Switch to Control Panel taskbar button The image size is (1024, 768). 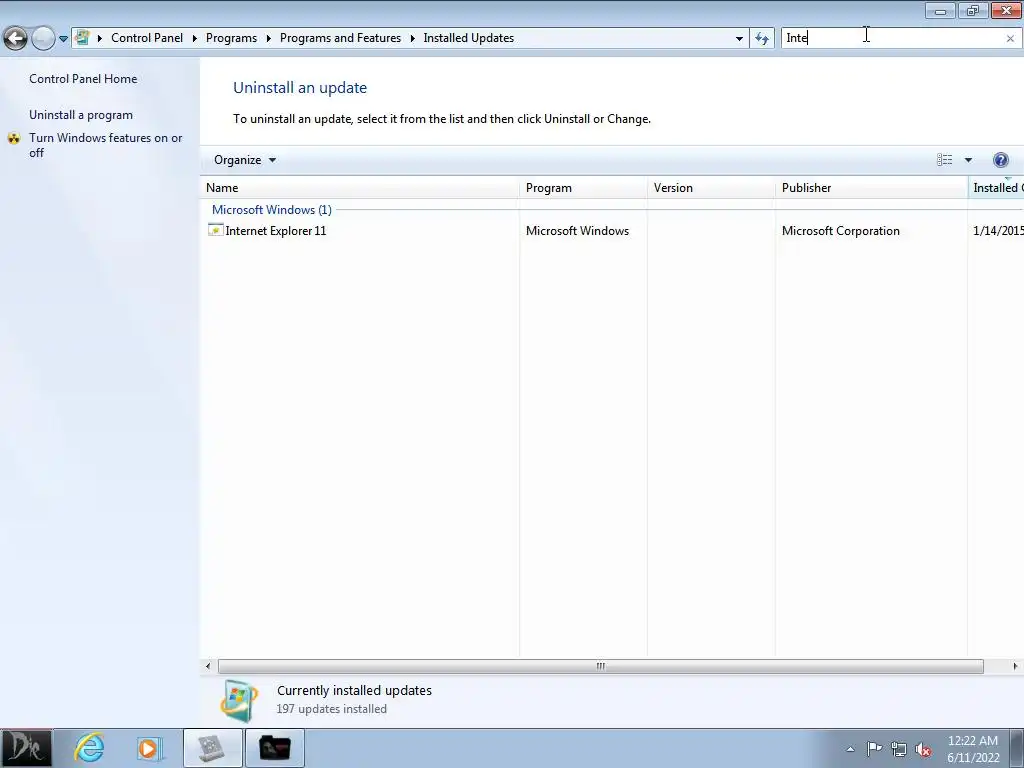tap(213, 748)
